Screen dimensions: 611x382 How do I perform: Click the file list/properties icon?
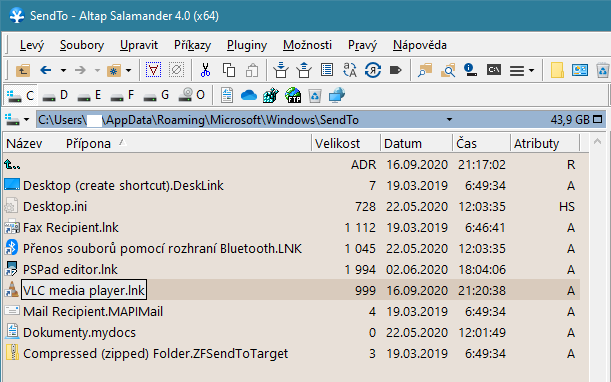pos(327,70)
